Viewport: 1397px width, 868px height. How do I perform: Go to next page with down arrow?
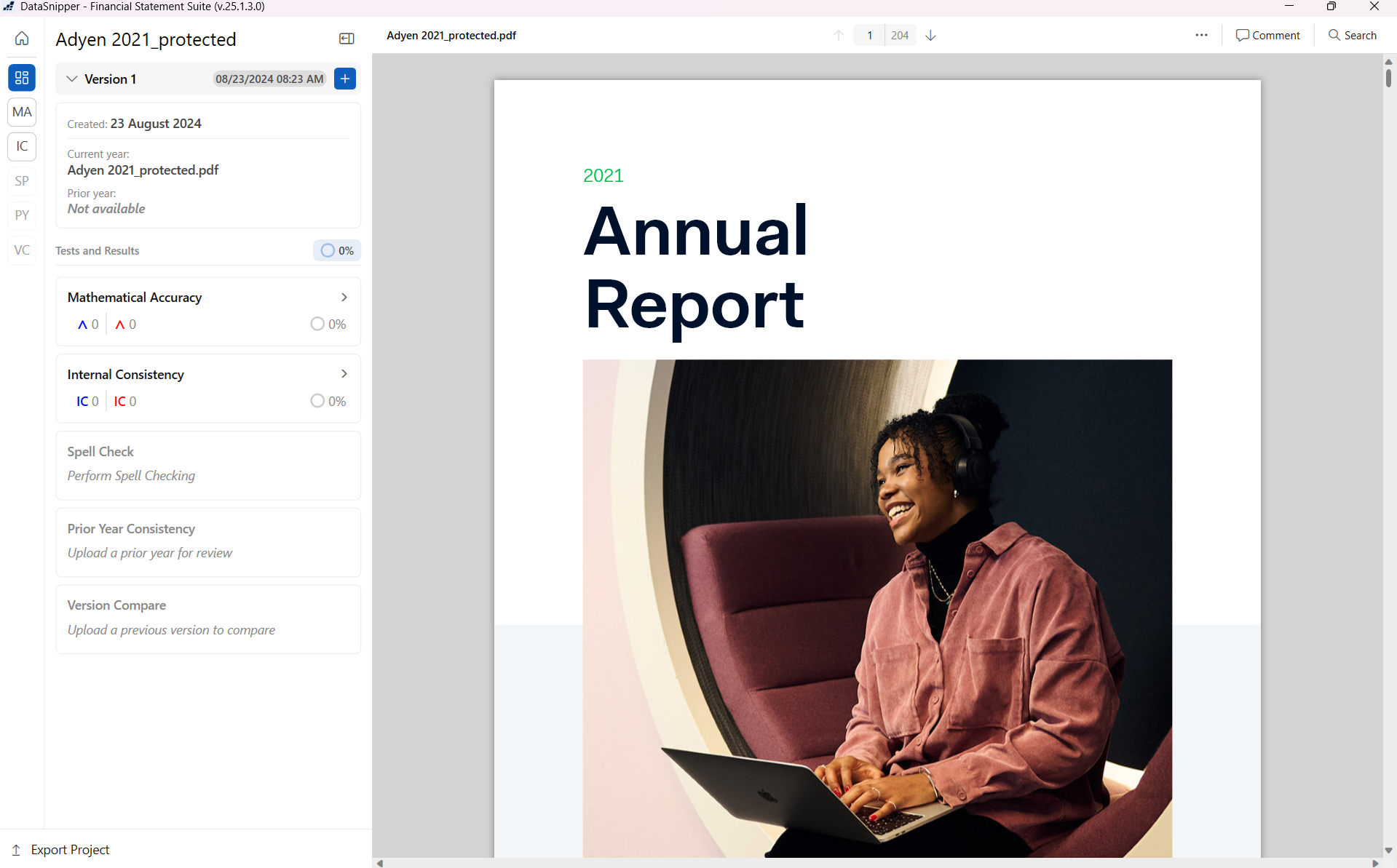coord(930,35)
